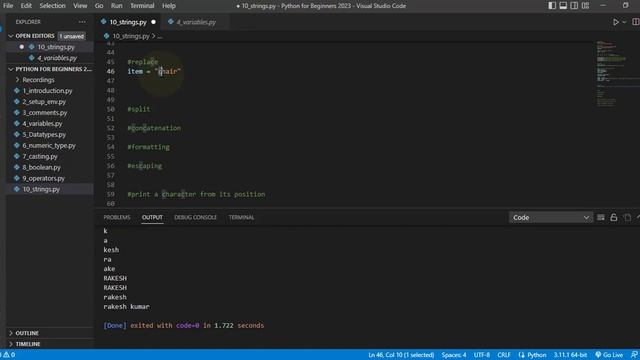The height and width of the screenshot is (360, 640).
Task: Open Help menu
Action: tap(169, 6)
